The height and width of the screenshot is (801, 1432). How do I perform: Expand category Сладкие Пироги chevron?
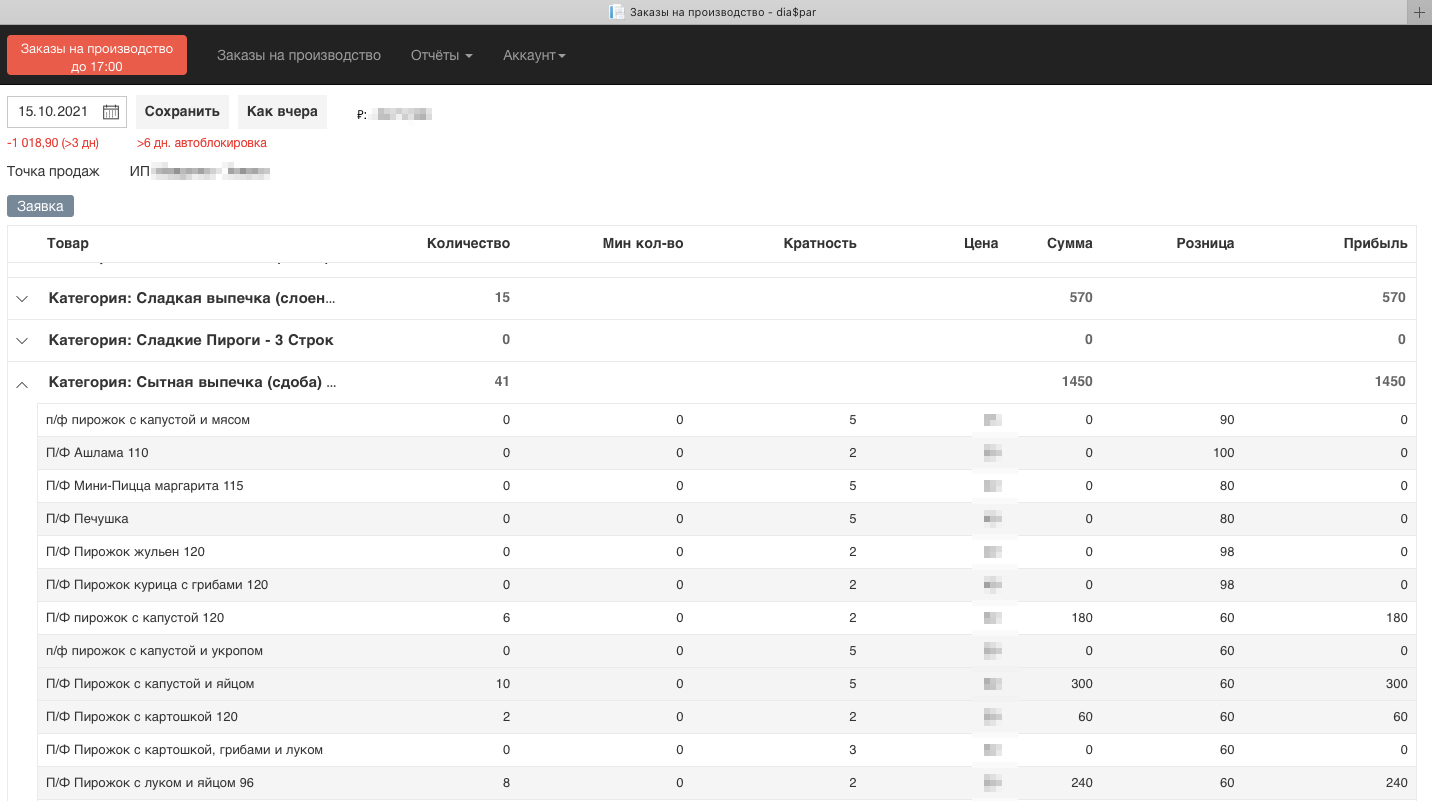pos(23,341)
